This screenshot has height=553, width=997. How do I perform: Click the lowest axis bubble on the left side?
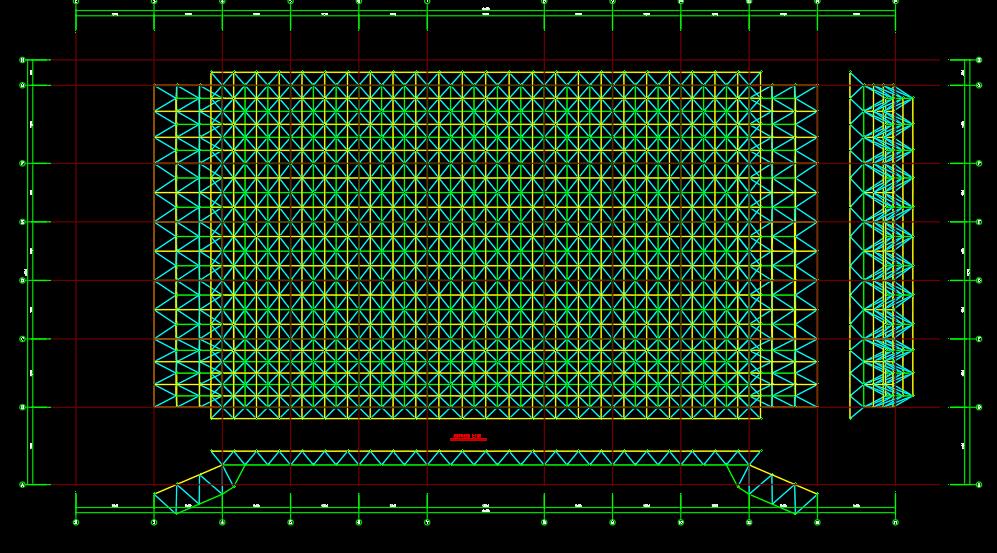pyautogui.click(x=22, y=485)
